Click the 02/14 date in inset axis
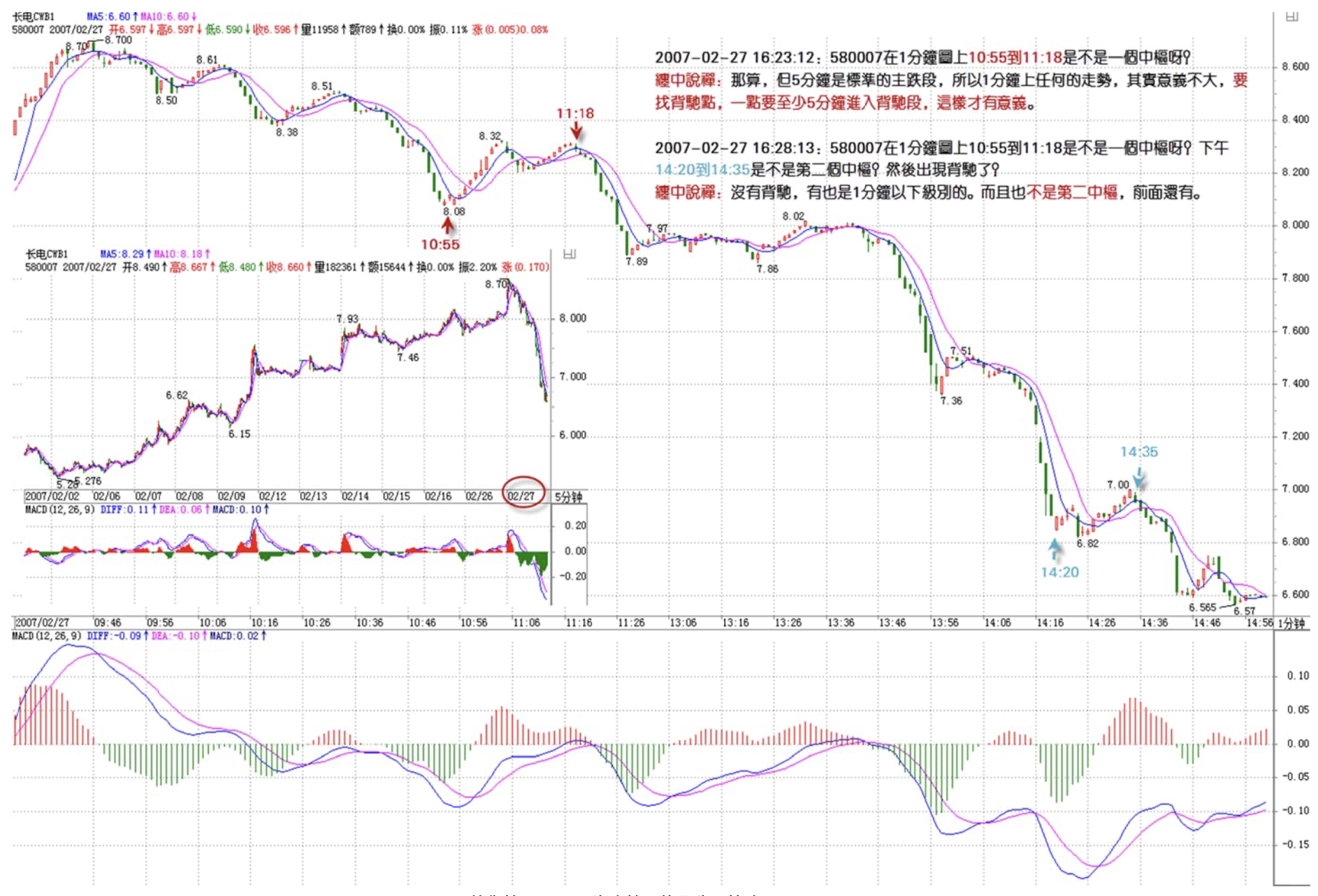Viewport: 1318px width, 896px height. click(x=355, y=496)
